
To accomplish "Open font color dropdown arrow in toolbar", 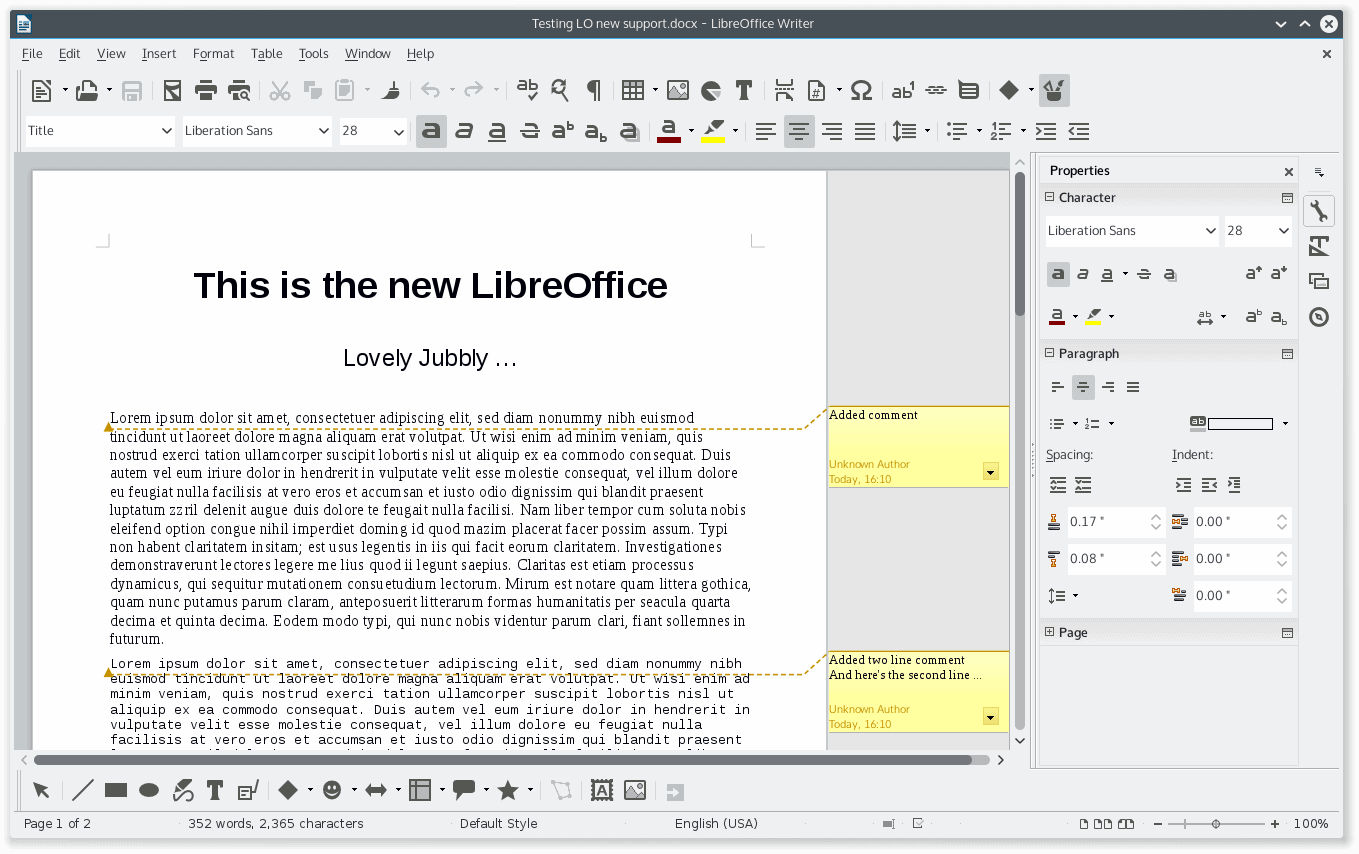I will (691, 131).
